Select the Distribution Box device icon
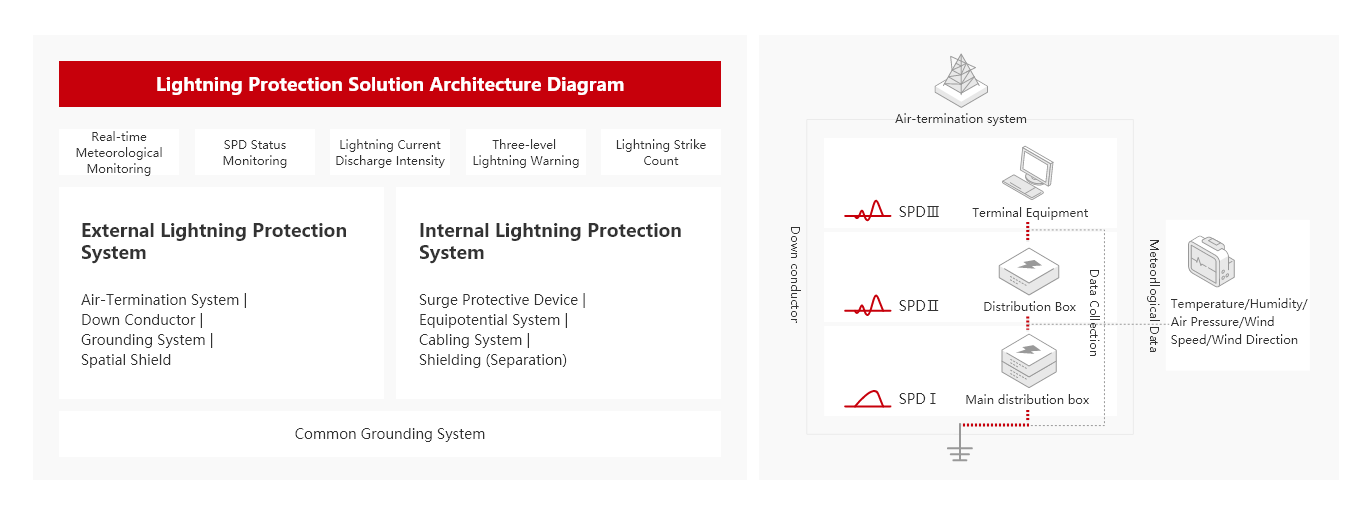1371x515 pixels. [1029, 271]
